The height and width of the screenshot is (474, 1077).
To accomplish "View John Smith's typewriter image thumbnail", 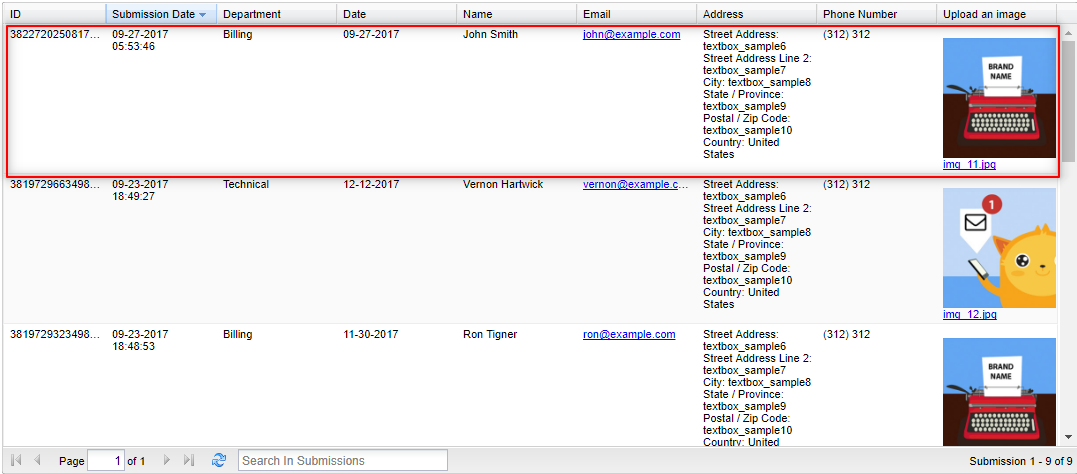I will pos(999,98).
